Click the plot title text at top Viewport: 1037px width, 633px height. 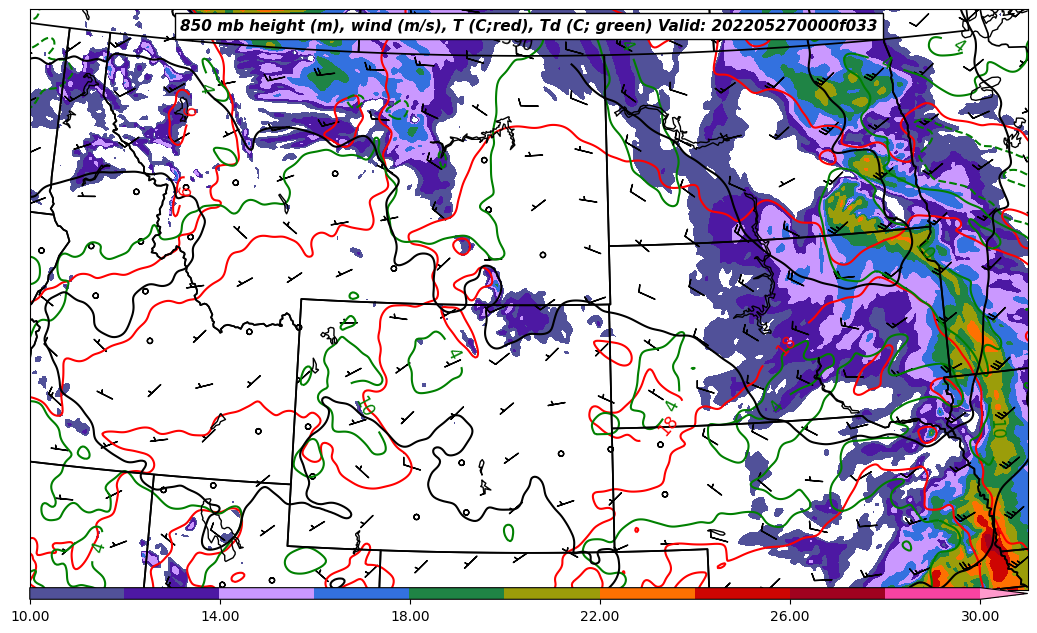point(528,26)
